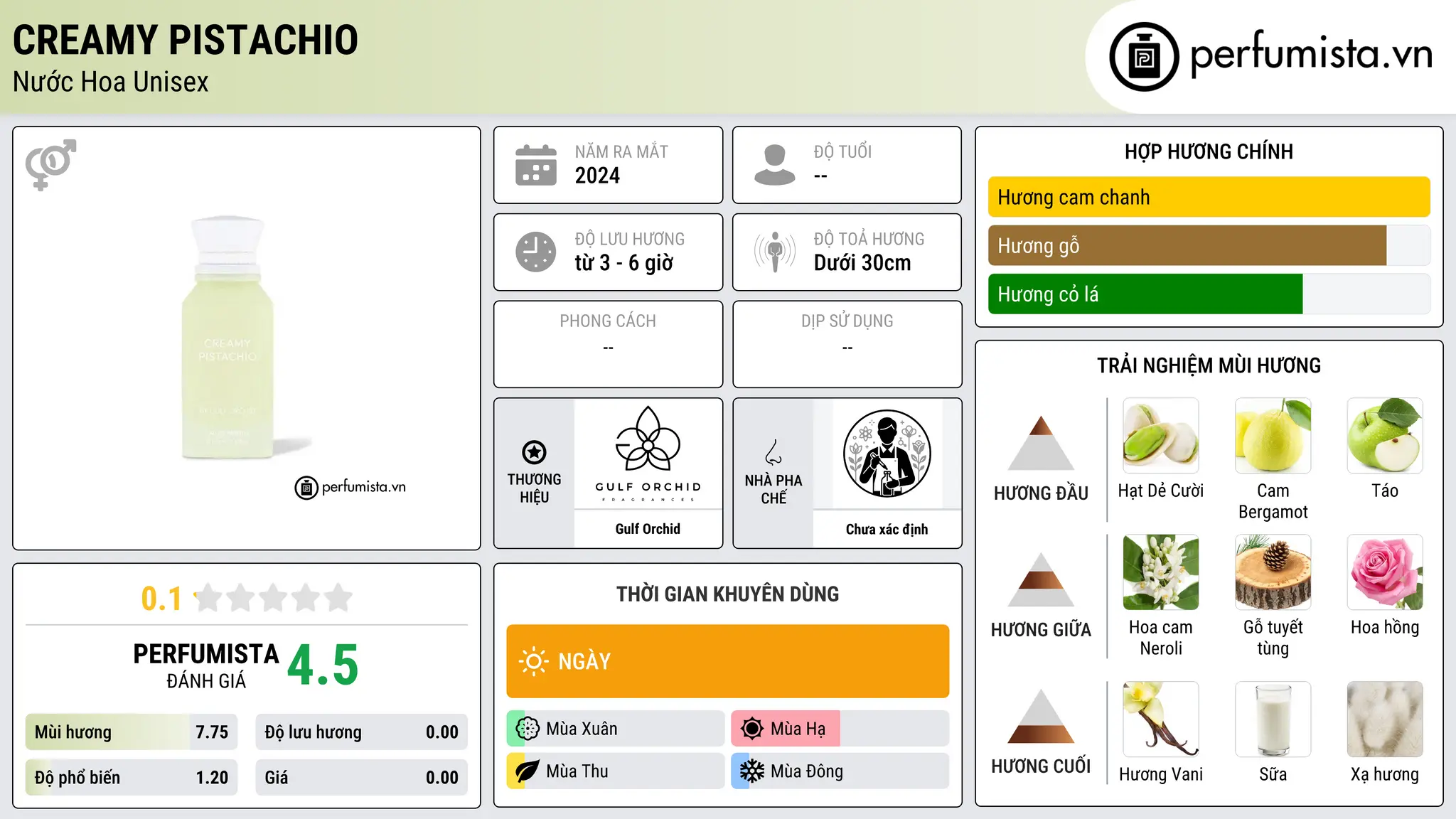Click the sillage body icon for Độ Toả Hương

click(774, 252)
